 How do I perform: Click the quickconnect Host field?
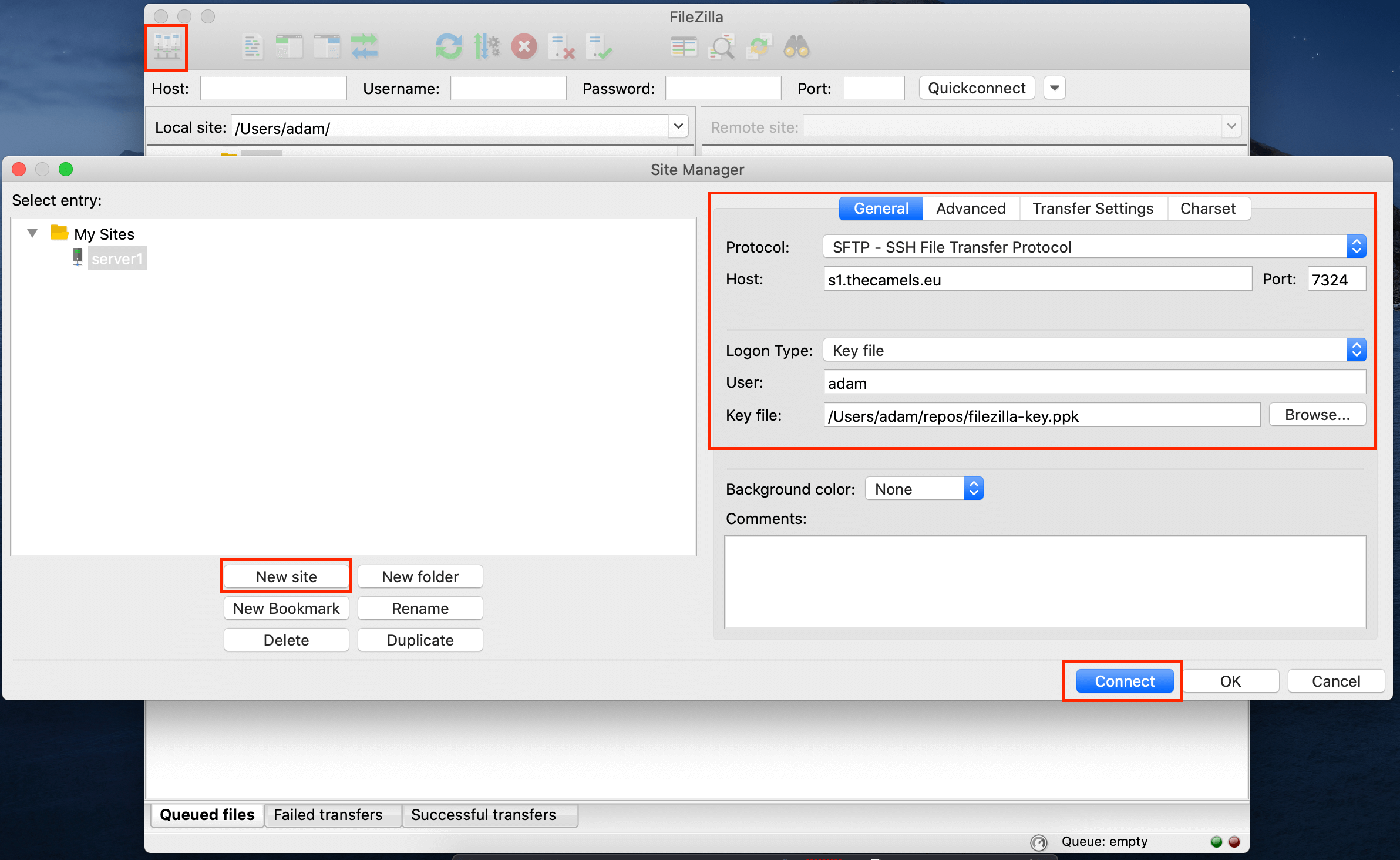273,88
